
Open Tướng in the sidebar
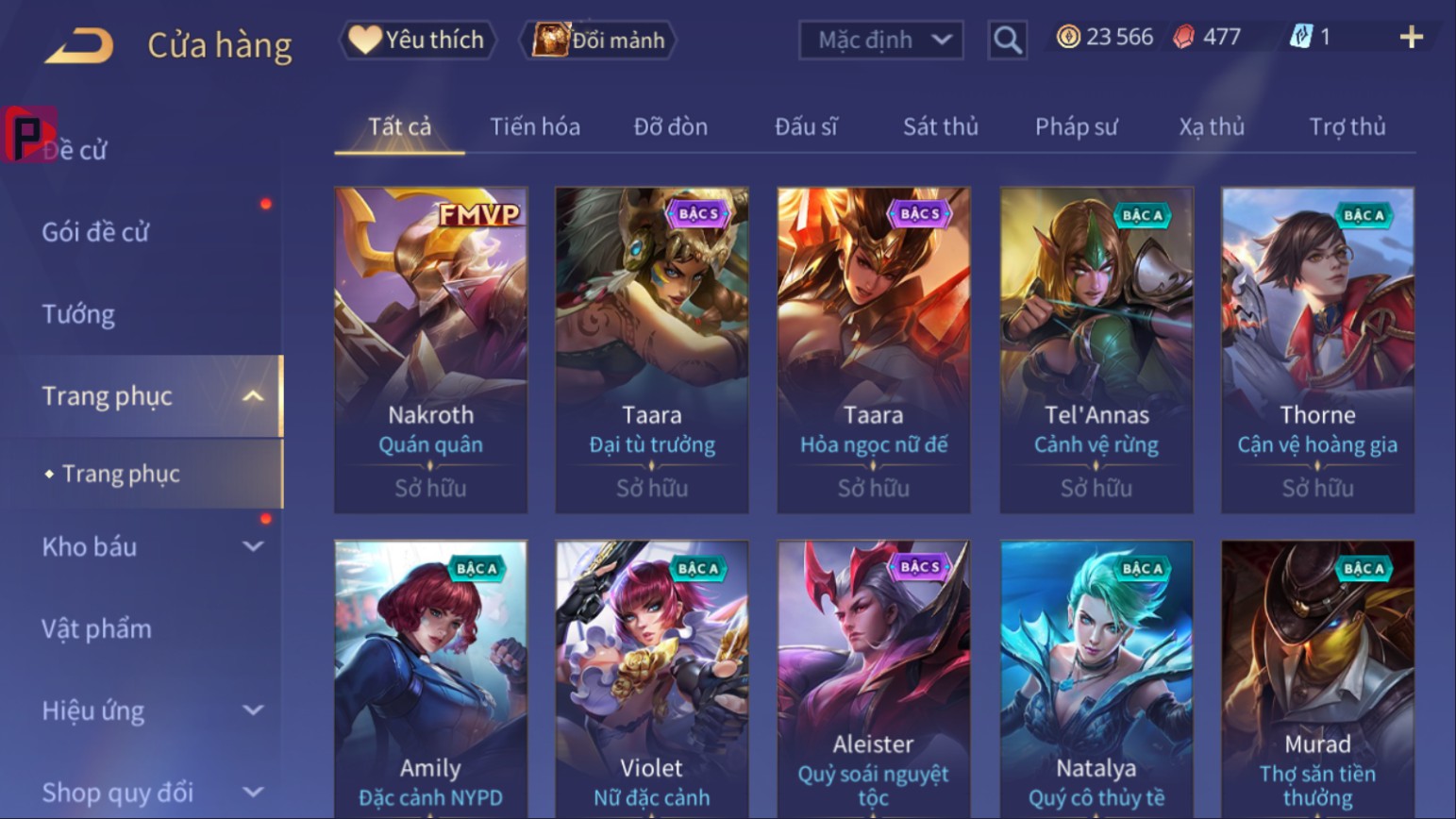click(x=78, y=314)
